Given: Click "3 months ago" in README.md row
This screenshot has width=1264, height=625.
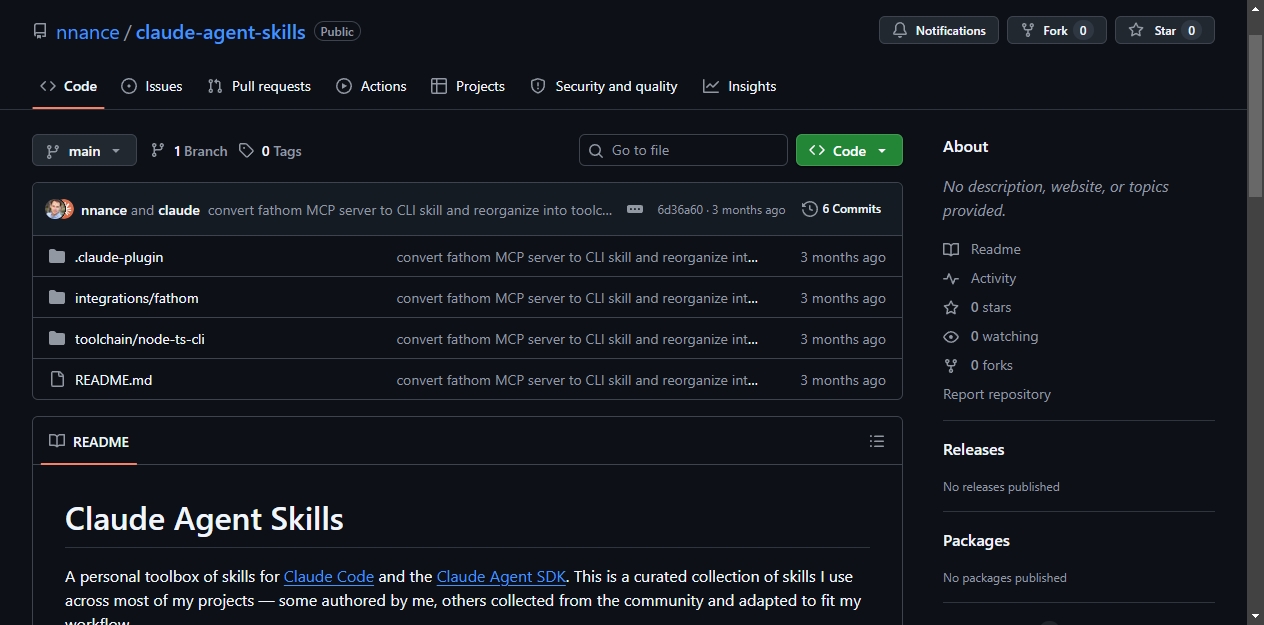Looking at the screenshot, I should 843,380.
